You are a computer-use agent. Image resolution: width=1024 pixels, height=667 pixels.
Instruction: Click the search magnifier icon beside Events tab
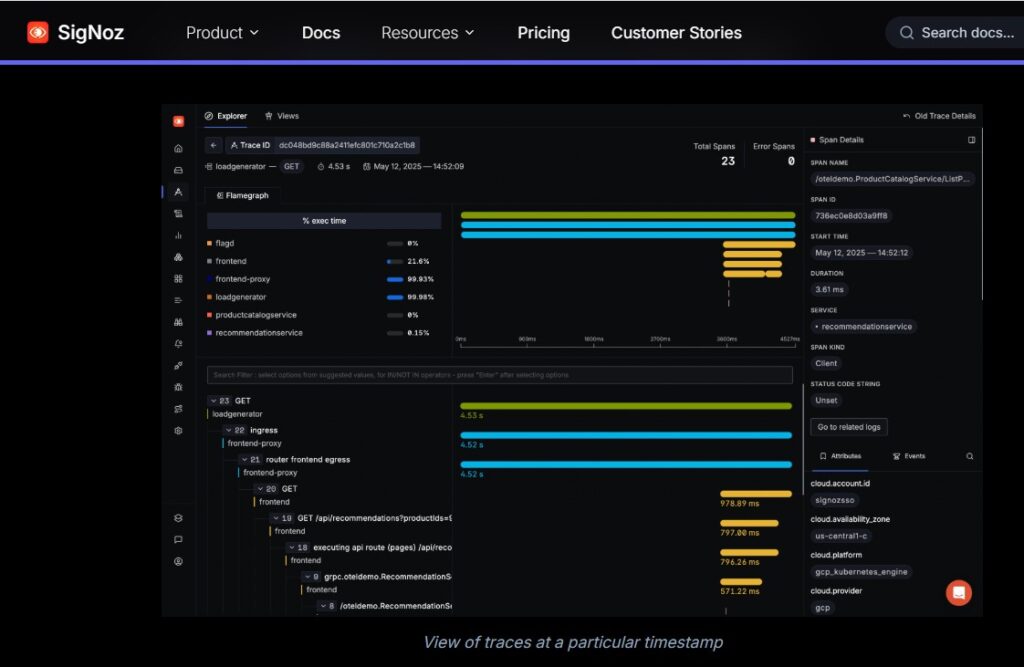(x=969, y=456)
